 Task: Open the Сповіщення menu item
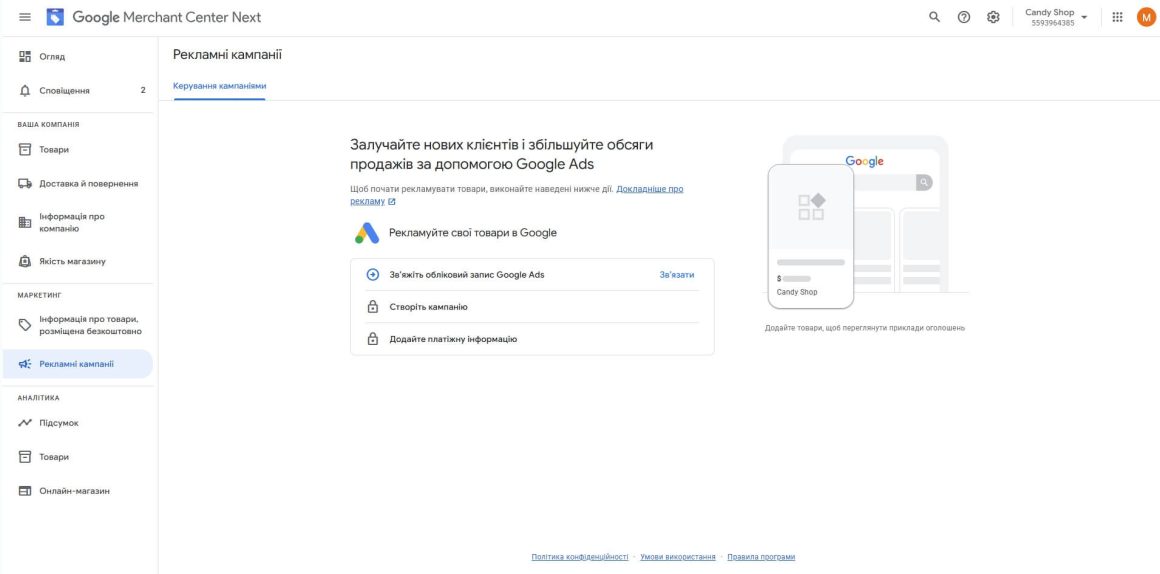78,91
